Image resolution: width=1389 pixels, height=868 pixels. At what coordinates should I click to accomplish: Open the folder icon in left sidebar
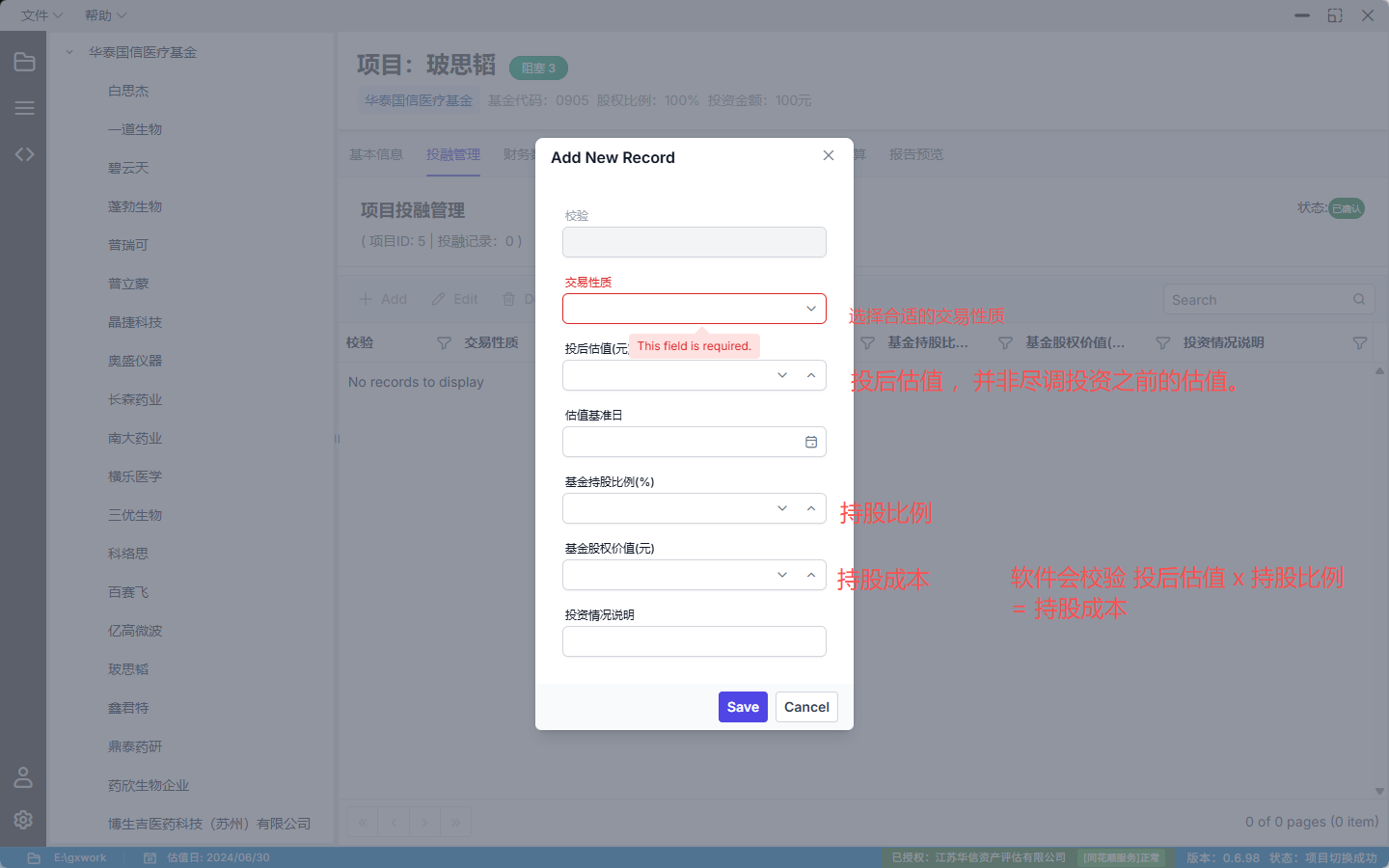pos(24,62)
